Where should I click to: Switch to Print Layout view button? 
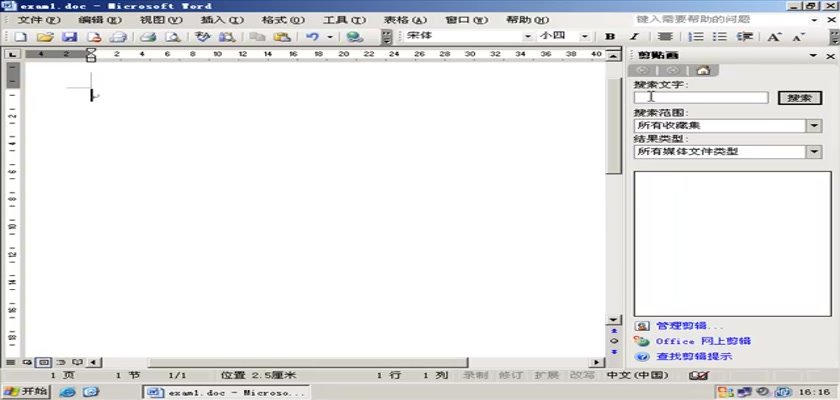43,363
